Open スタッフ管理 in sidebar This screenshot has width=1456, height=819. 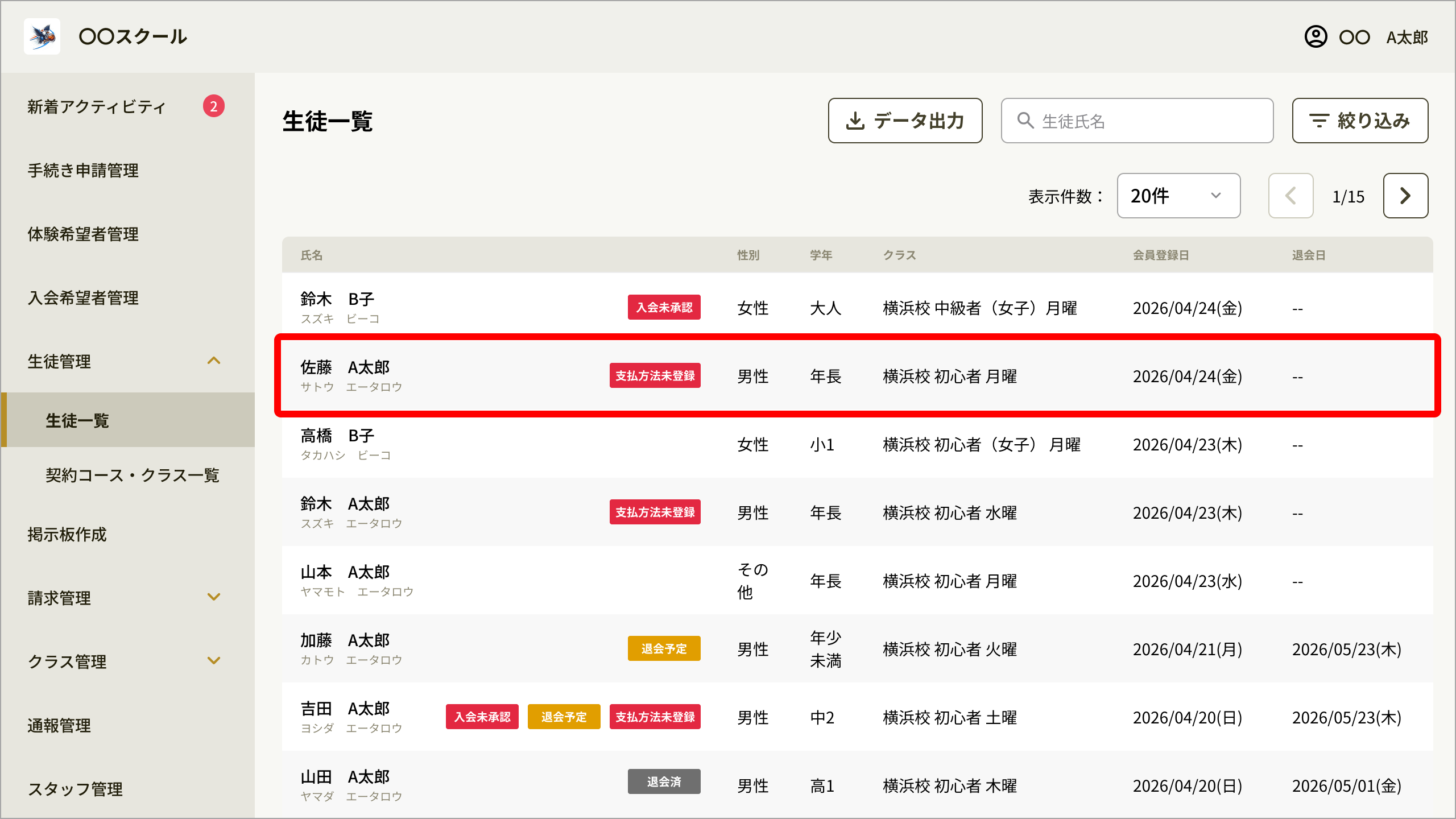[75, 789]
